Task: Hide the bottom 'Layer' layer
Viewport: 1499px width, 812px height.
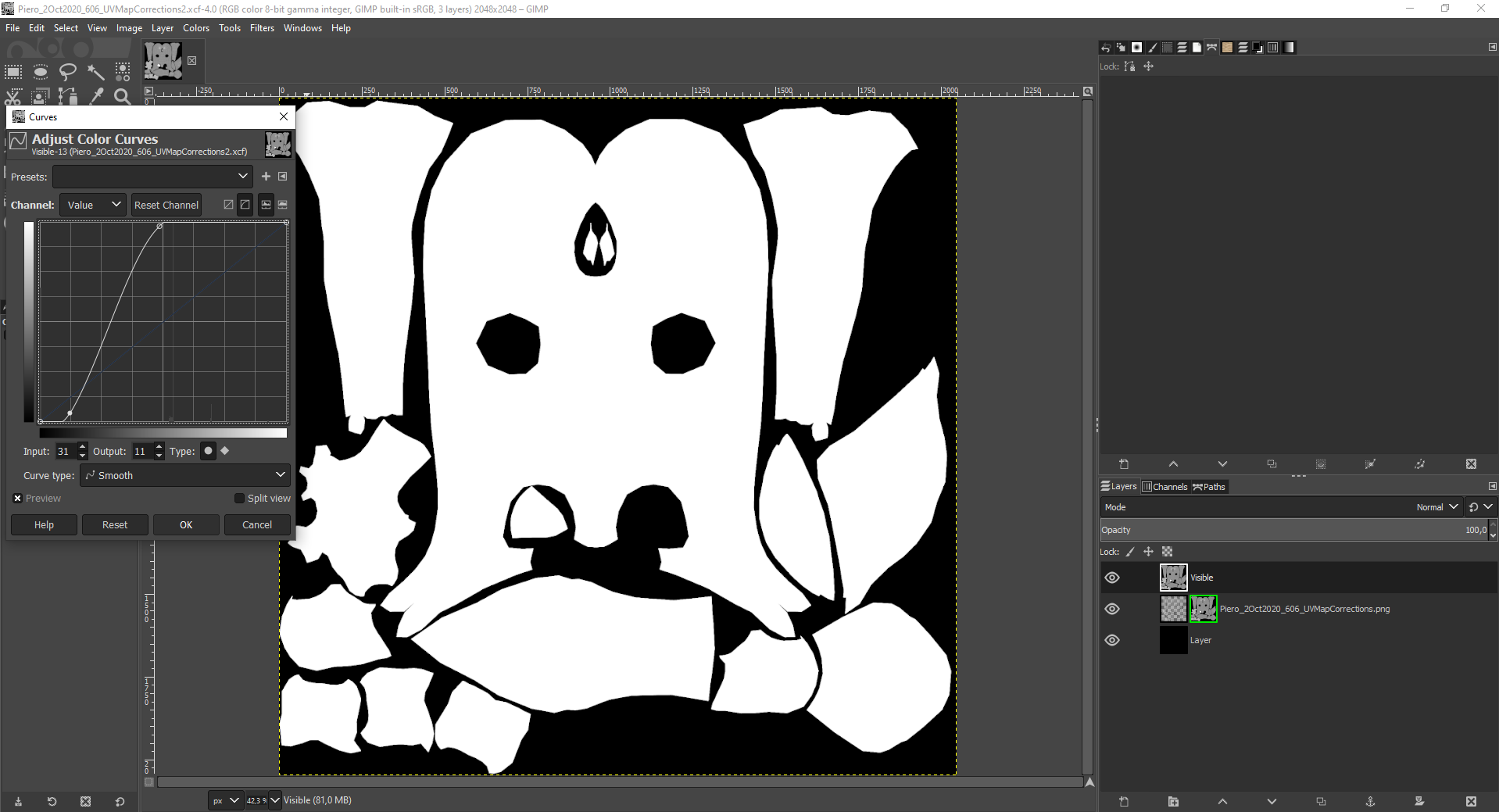Action: [x=1112, y=640]
